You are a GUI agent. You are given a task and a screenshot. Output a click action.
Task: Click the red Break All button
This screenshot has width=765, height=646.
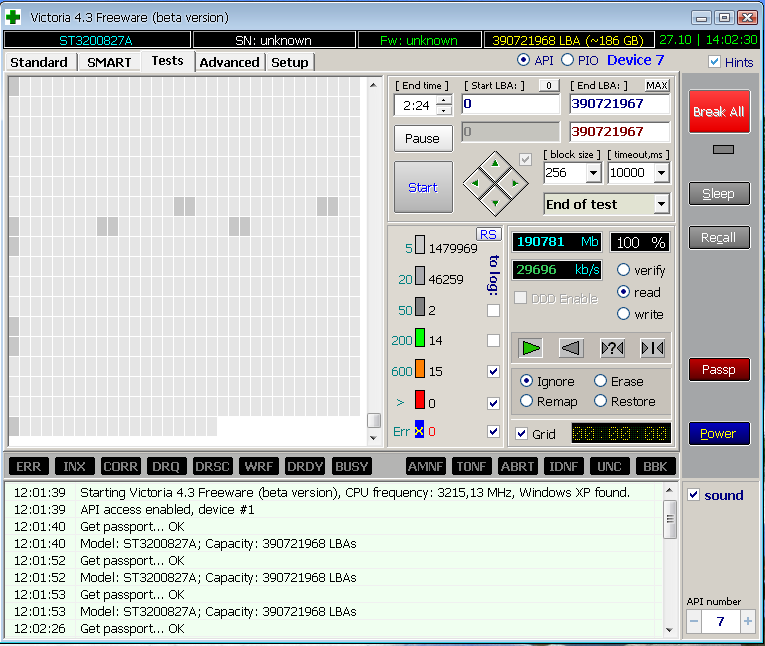719,112
